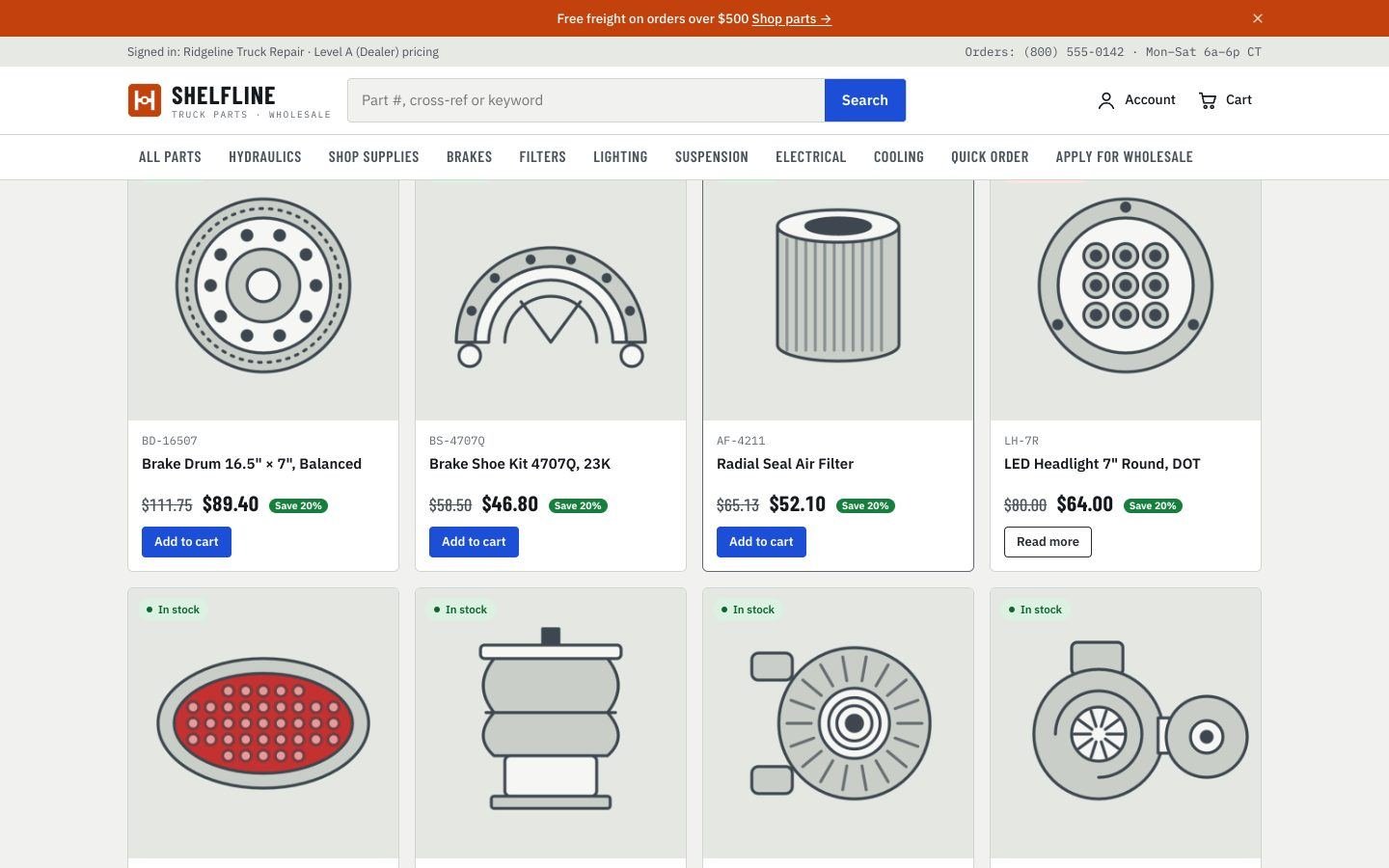Open Brake Drum 16.5" × 7" title

coord(252,464)
